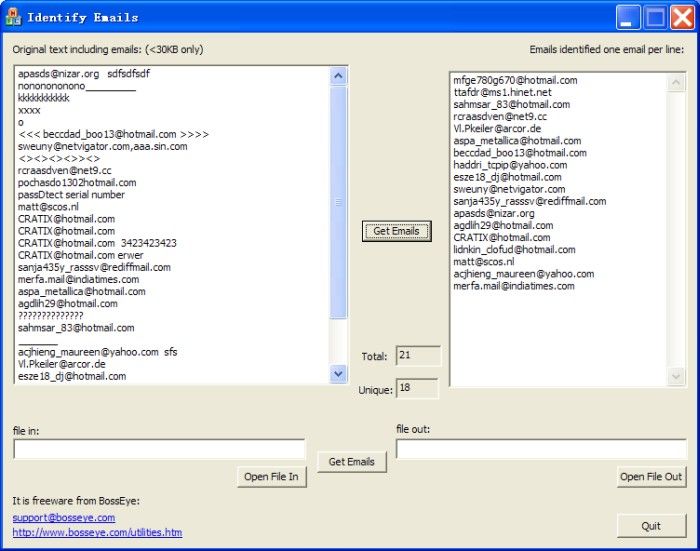The height and width of the screenshot is (551, 700).
Task: Click 'CRATIX@hotmail.com' in results list
Action: tap(502, 238)
